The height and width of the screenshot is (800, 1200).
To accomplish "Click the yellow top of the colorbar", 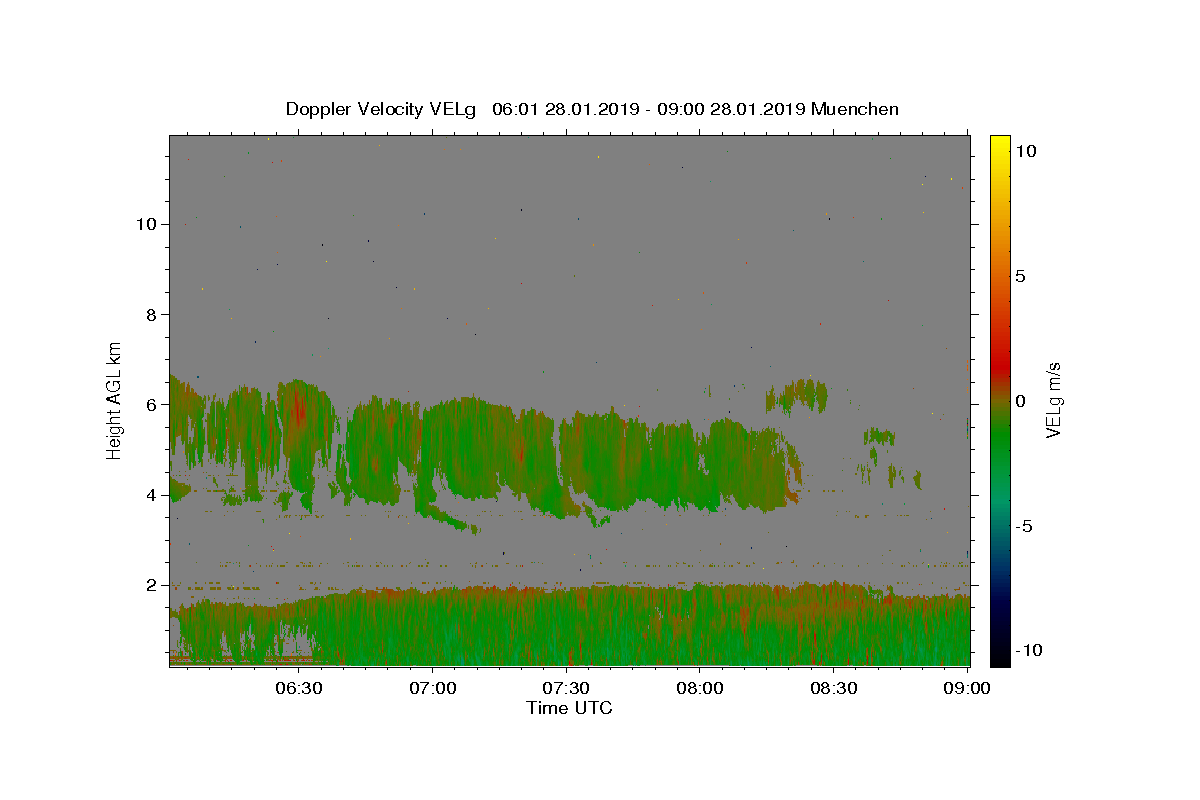I will click(1000, 143).
